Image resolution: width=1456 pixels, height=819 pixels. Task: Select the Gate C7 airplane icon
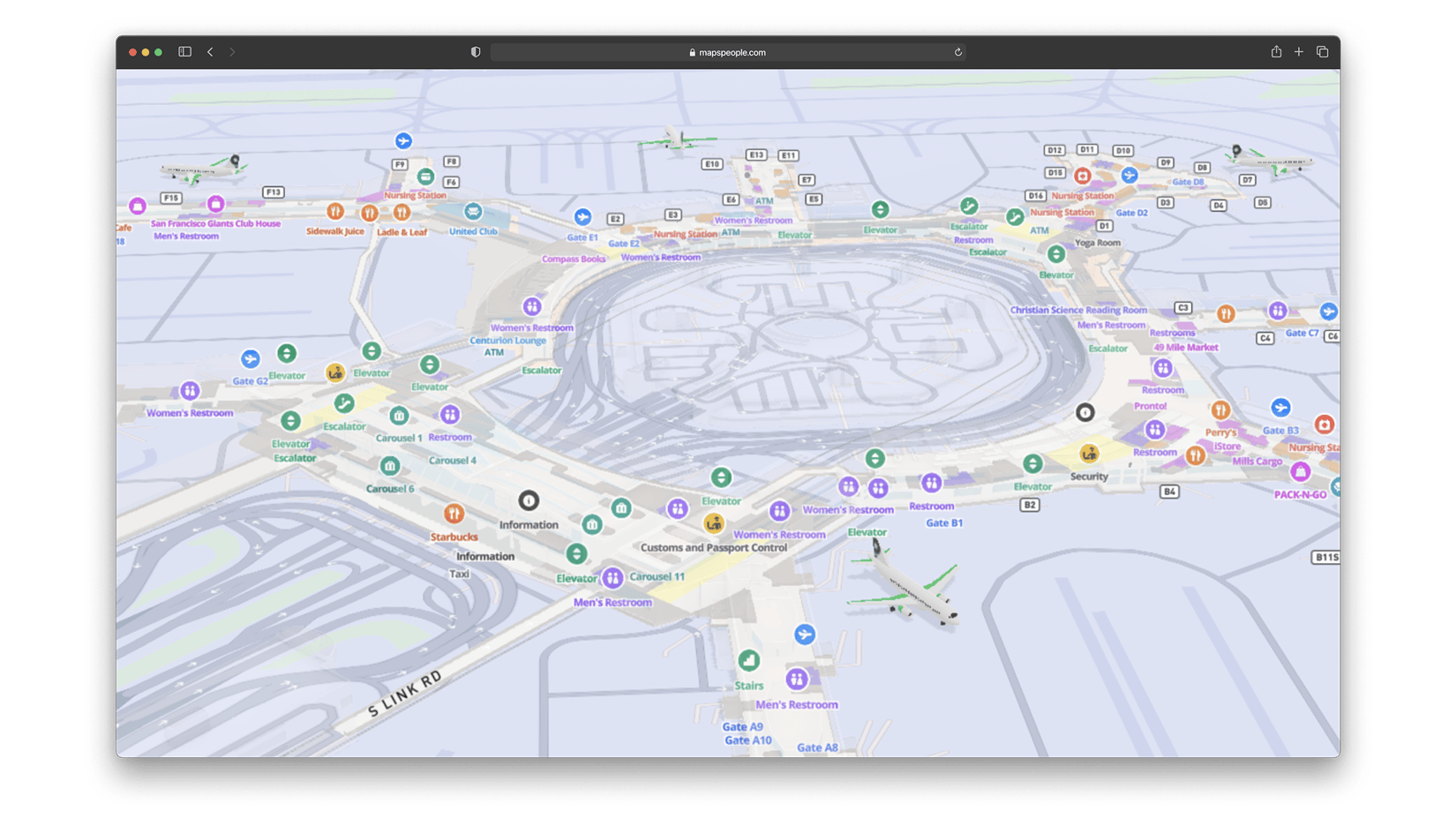pos(1328,312)
